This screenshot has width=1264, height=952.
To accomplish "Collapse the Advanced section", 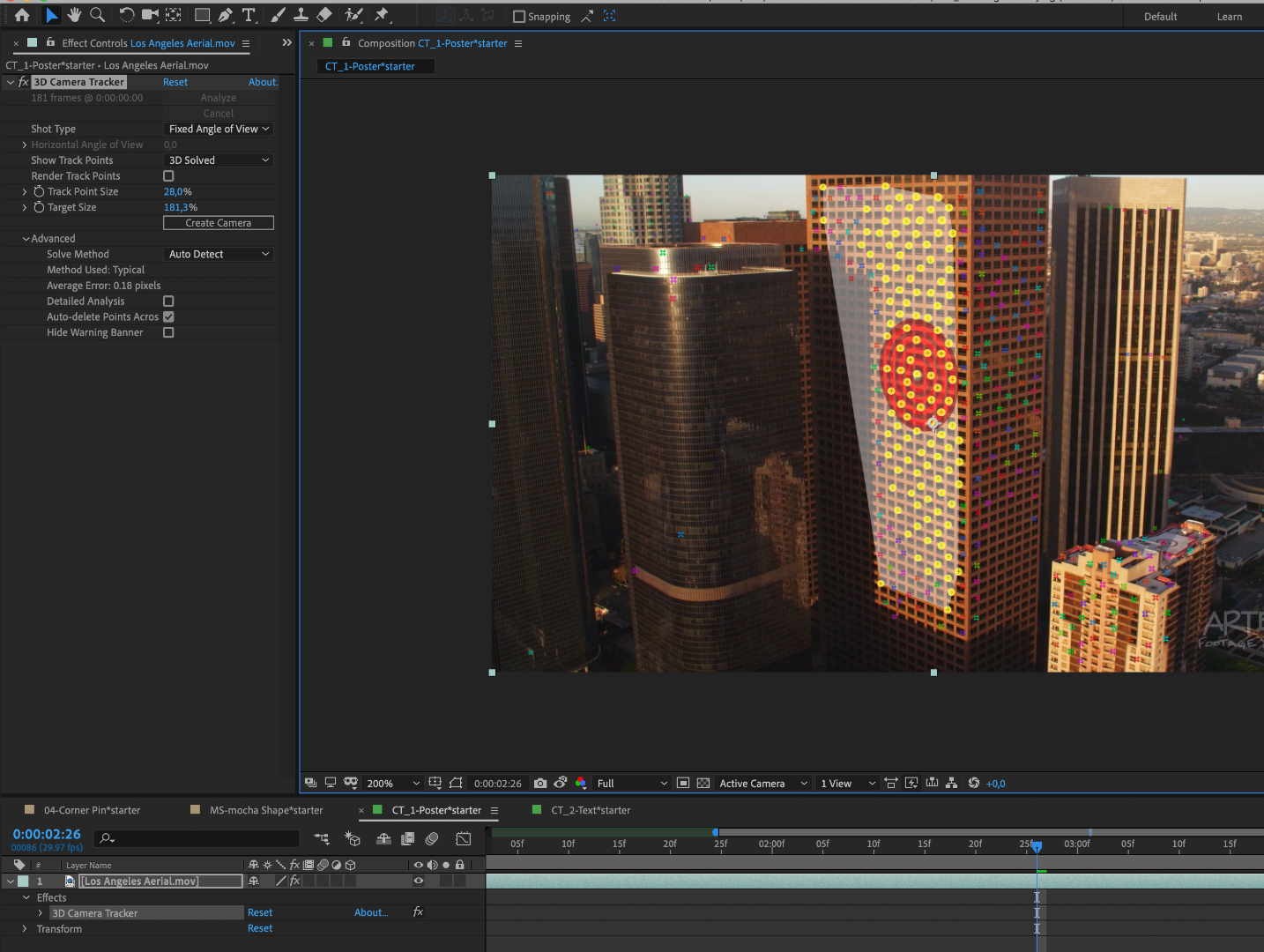I will coord(26,239).
